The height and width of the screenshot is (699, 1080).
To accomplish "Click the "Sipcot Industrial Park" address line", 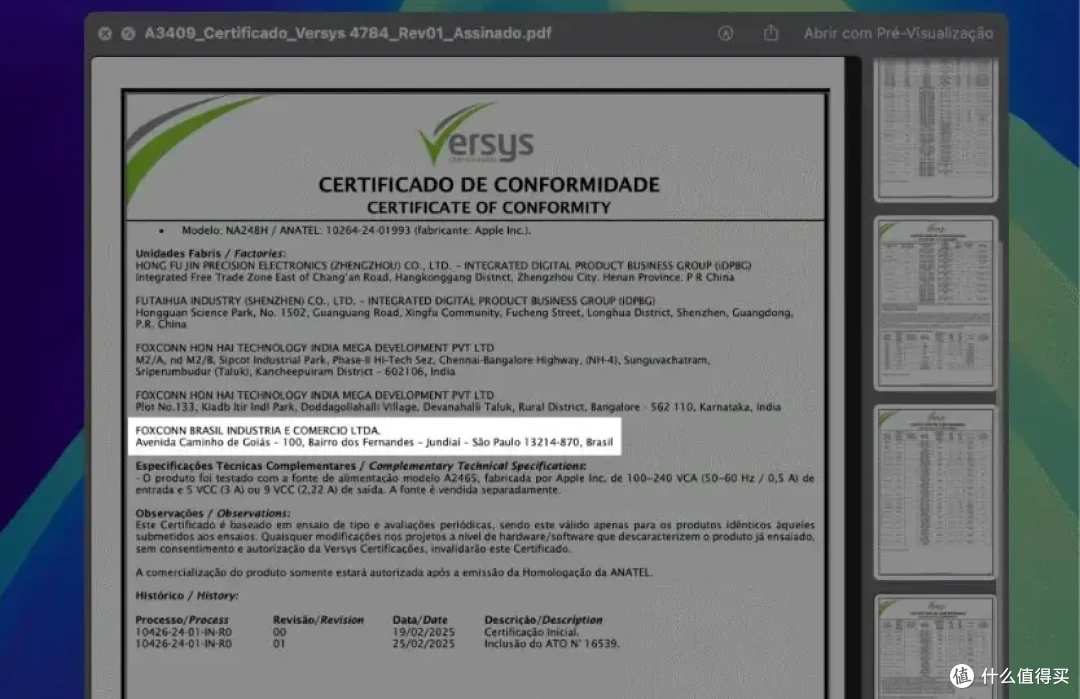I will [422, 359].
